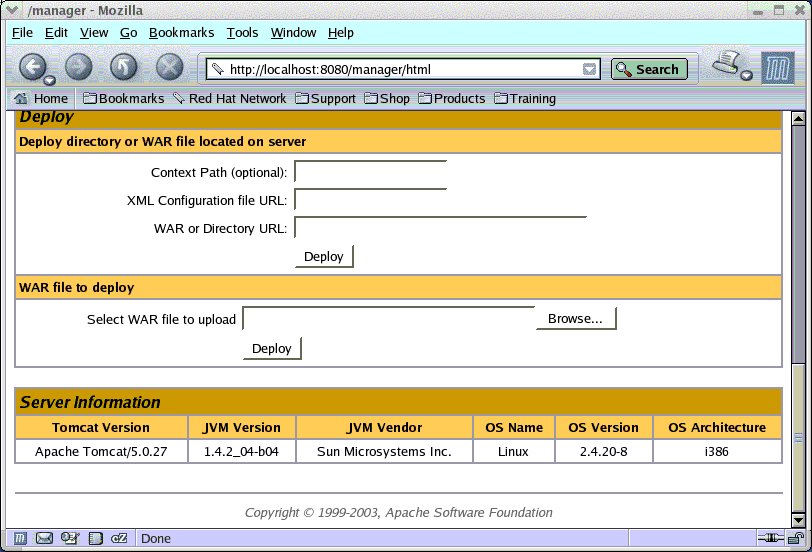Click the security padlock icon

point(795,539)
